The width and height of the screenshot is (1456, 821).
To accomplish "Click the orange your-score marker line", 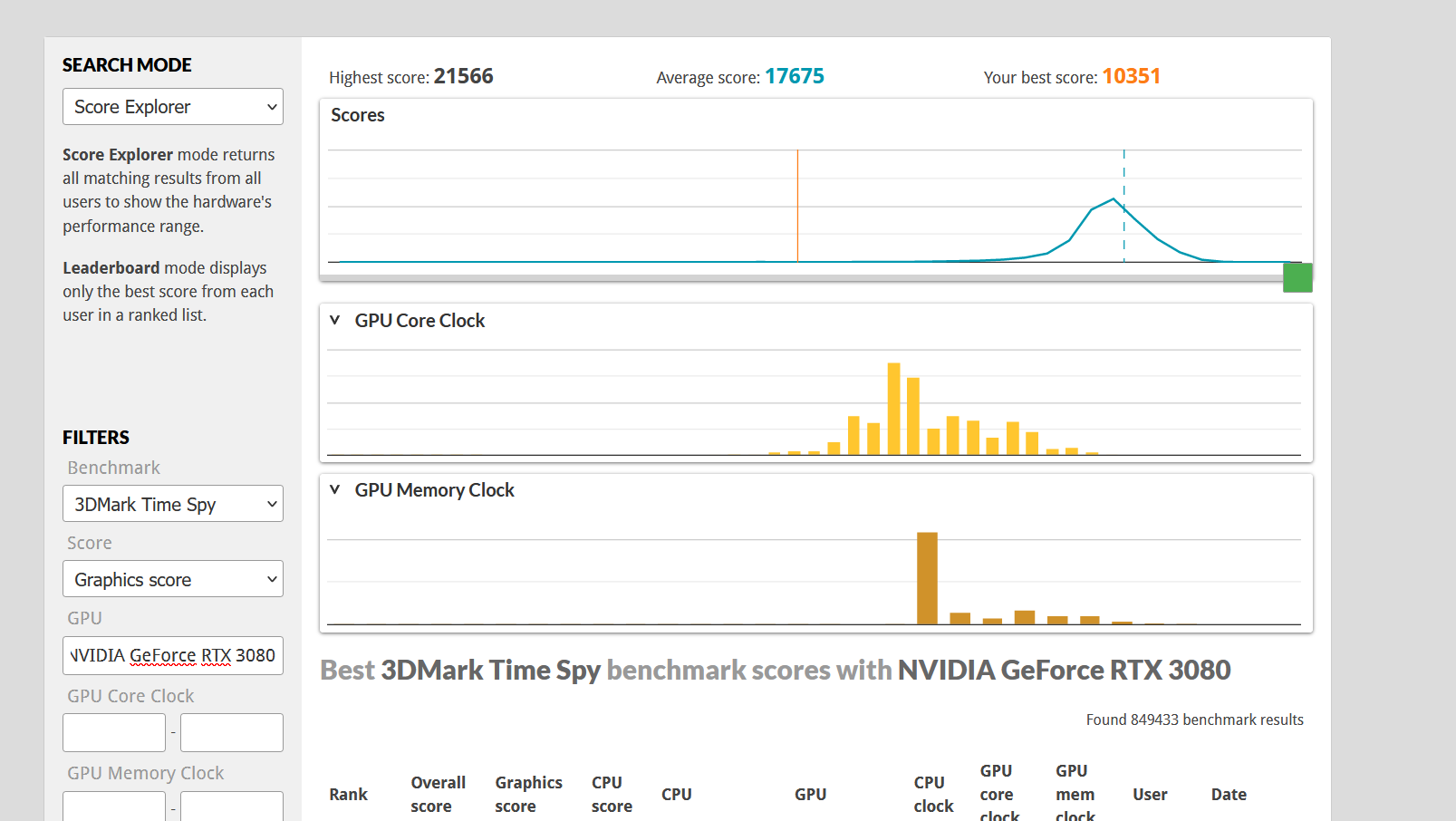I will pyautogui.click(x=797, y=206).
